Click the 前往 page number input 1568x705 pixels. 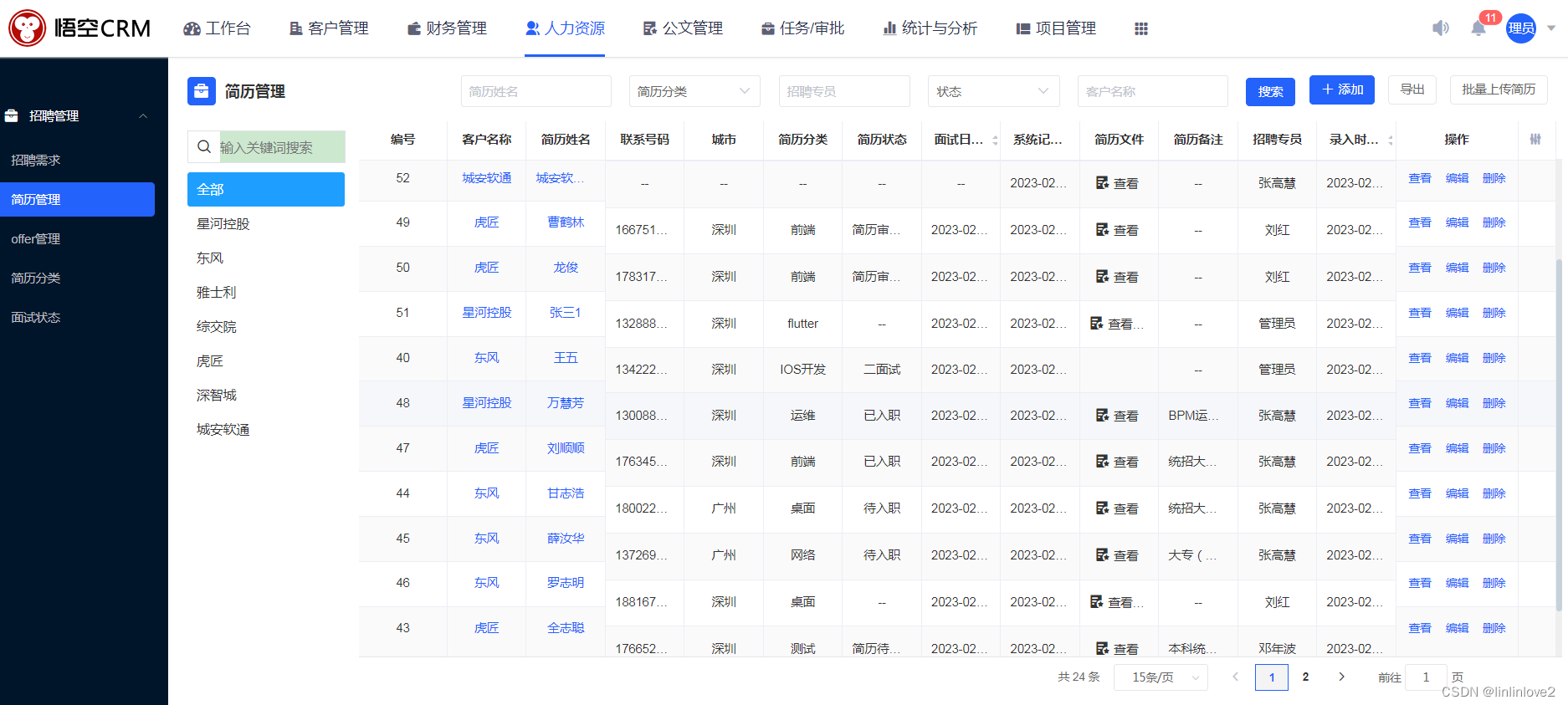(x=1426, y=677)
